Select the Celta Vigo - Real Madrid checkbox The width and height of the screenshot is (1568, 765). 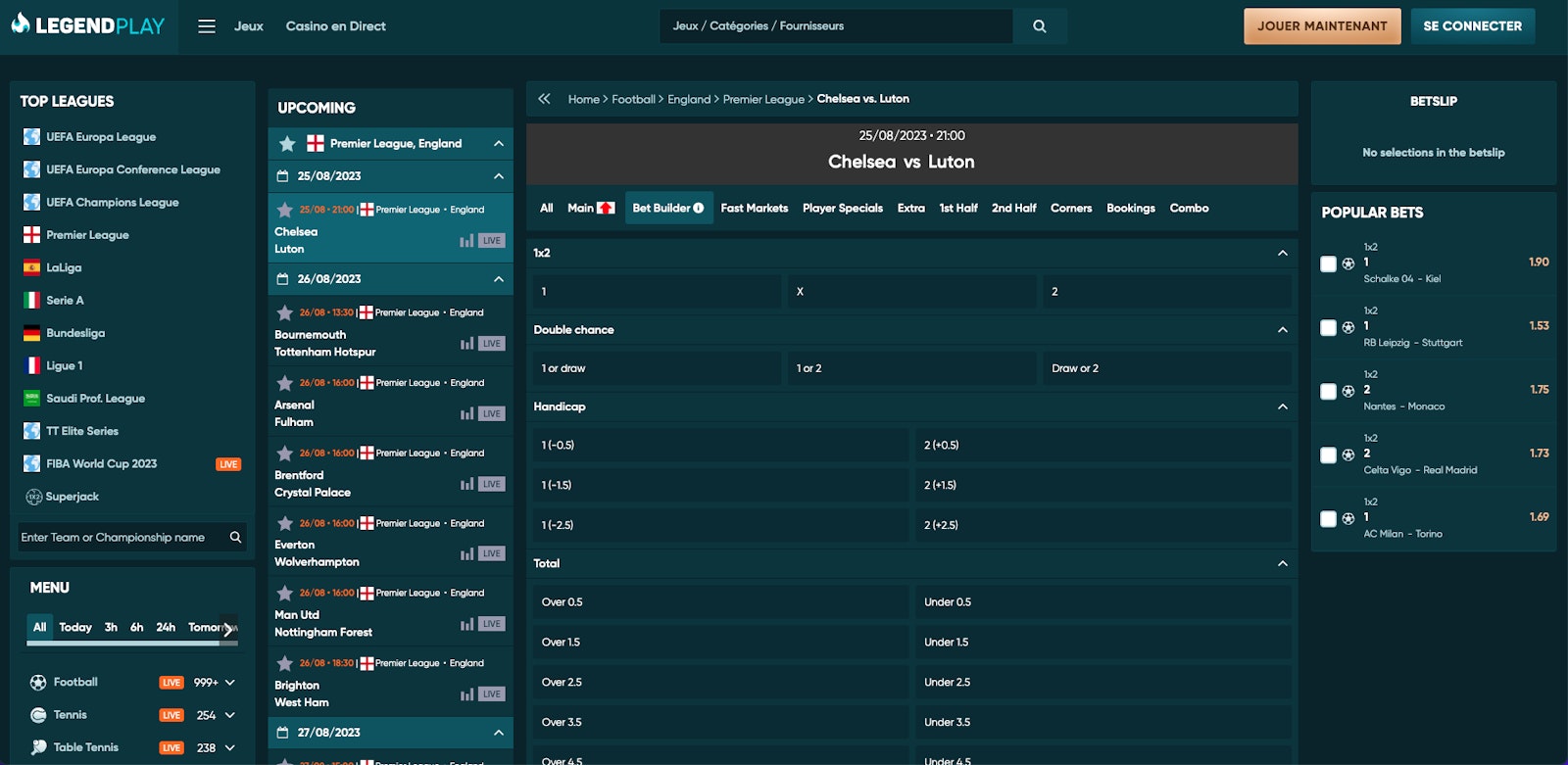(1328, 454)
